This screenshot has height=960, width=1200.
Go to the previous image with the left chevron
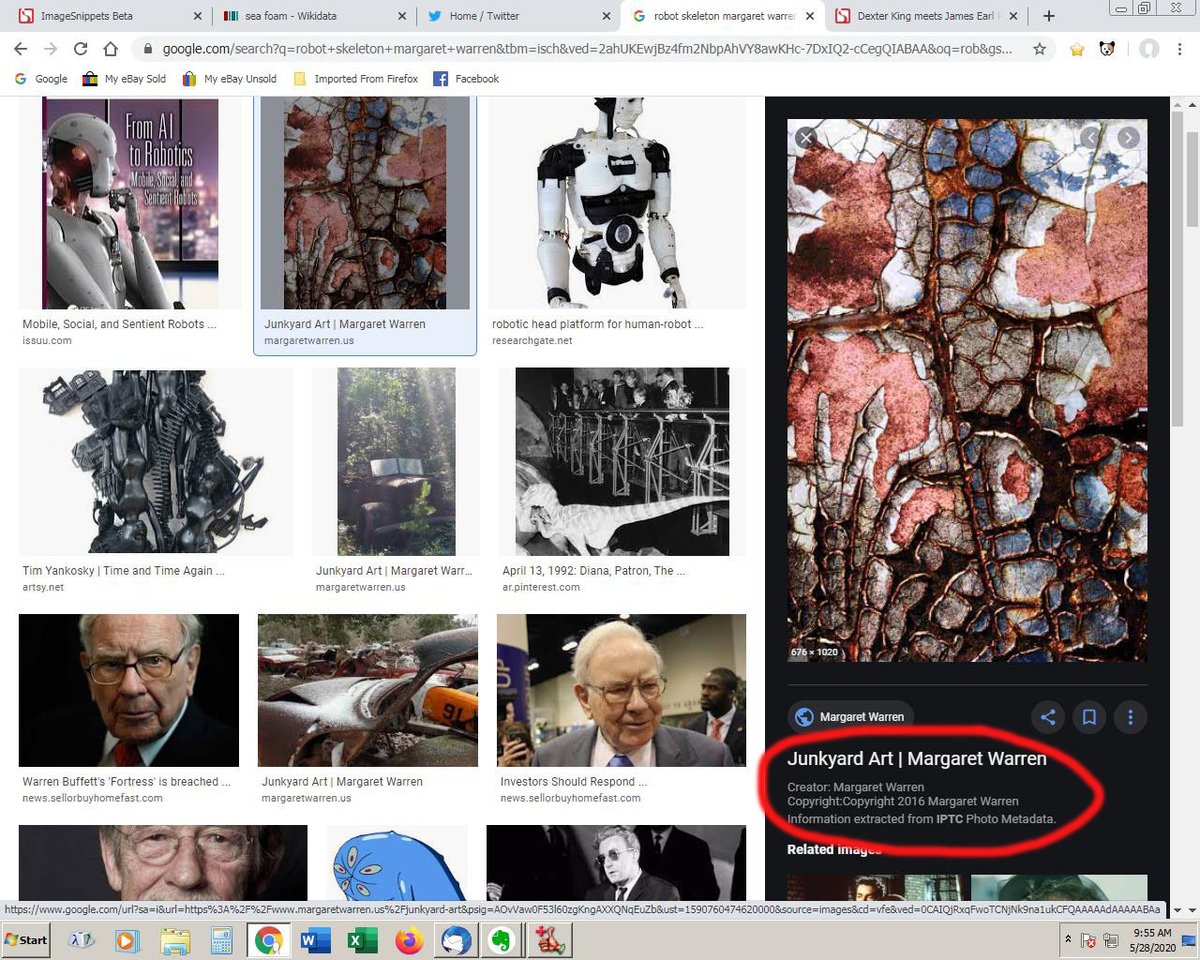[x=1090, y=137]
